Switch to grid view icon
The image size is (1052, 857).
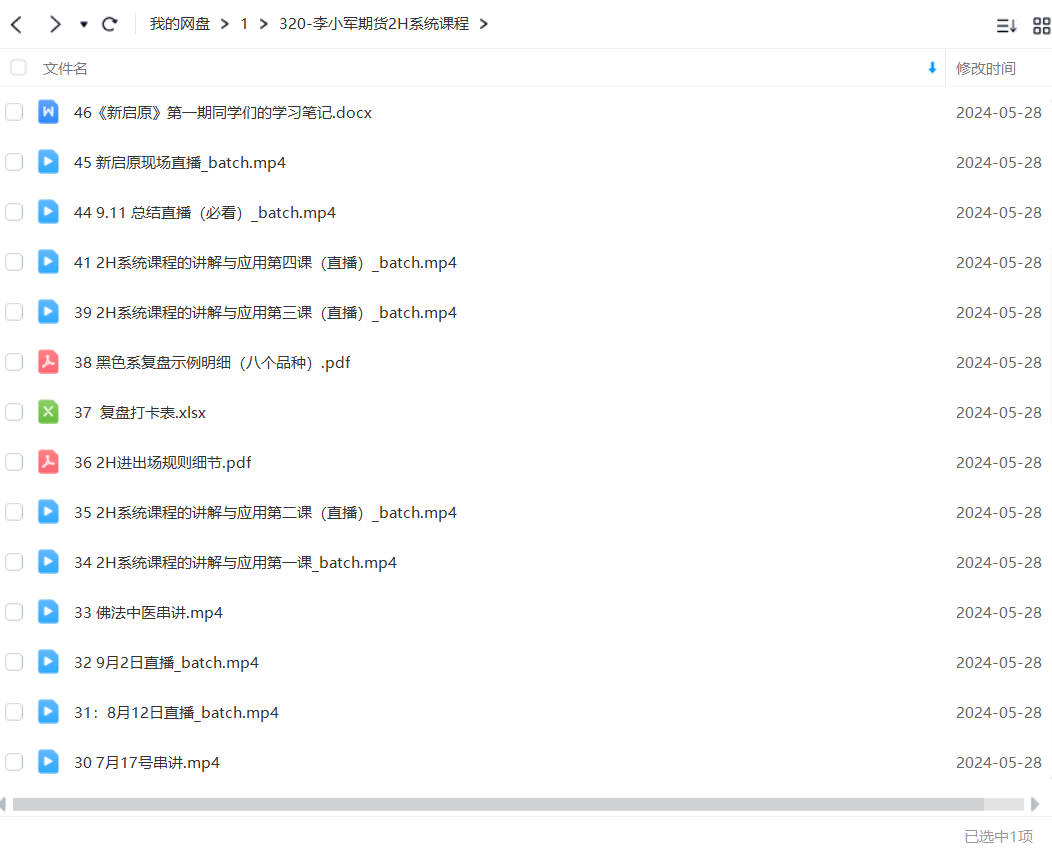[x=1041, y=26]
